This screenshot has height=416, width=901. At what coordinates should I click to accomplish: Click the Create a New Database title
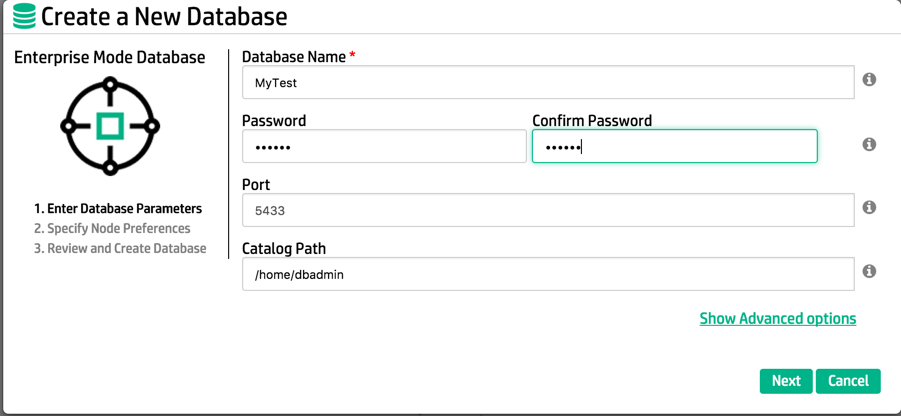tap(164, 17)
